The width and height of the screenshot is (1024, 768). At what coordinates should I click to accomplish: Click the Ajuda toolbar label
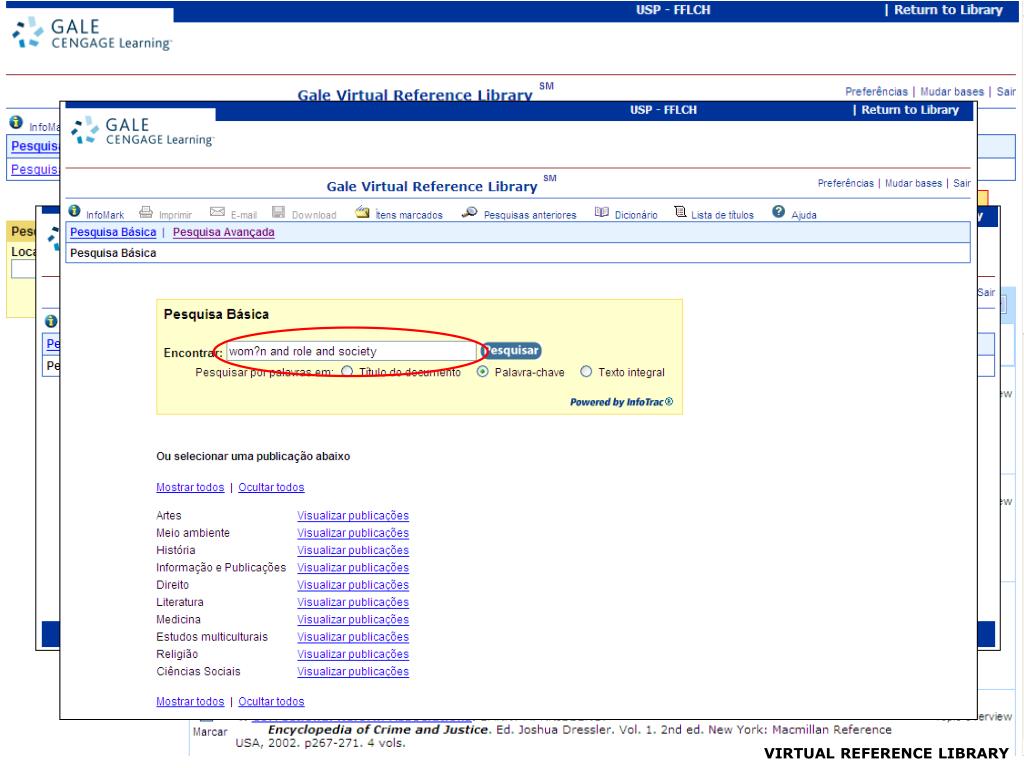point(804,215)
